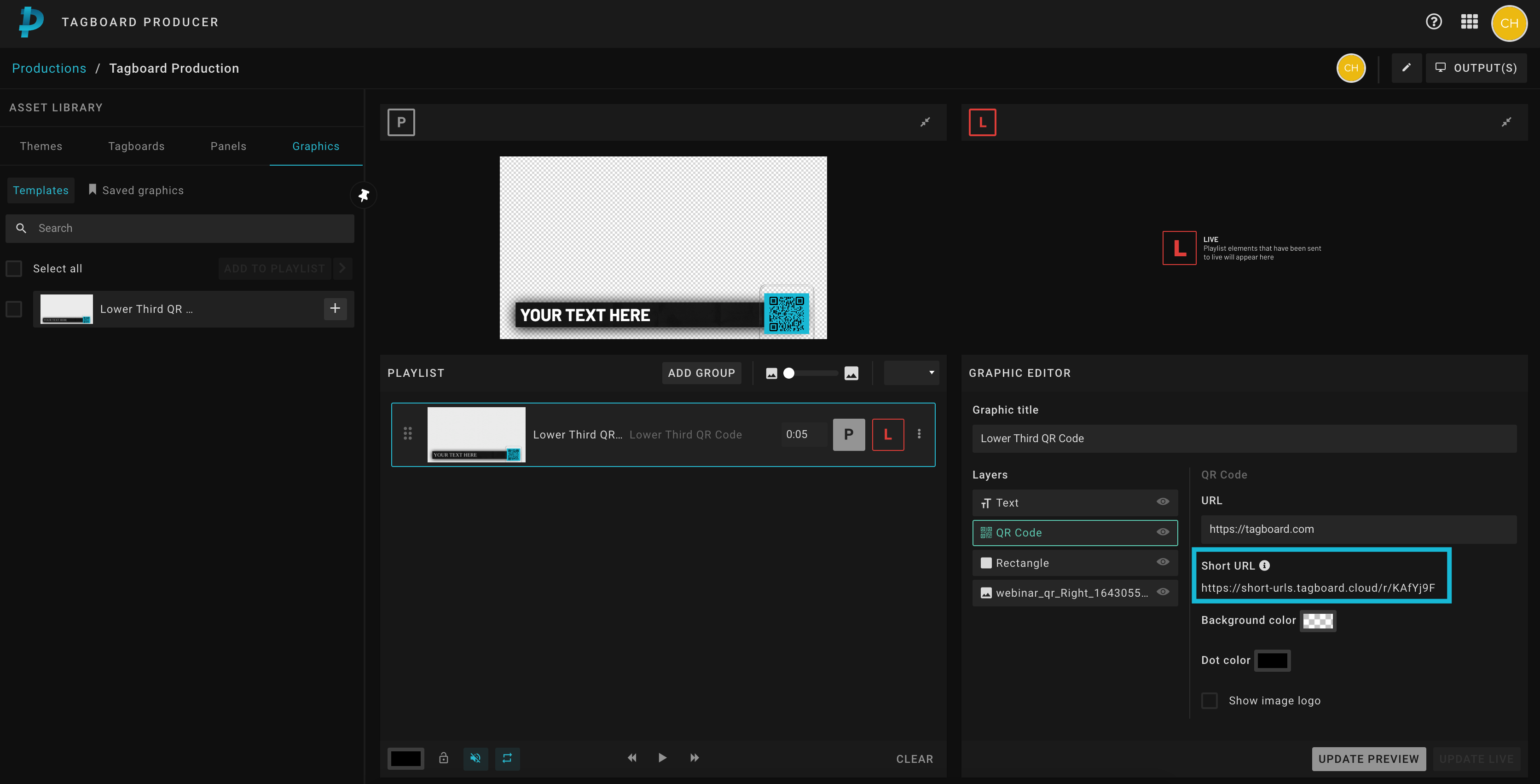Screen dimensions: 1540x784
Task: Click the Lower Third QR template thumbnail
Action: click(x=66, y=309)
